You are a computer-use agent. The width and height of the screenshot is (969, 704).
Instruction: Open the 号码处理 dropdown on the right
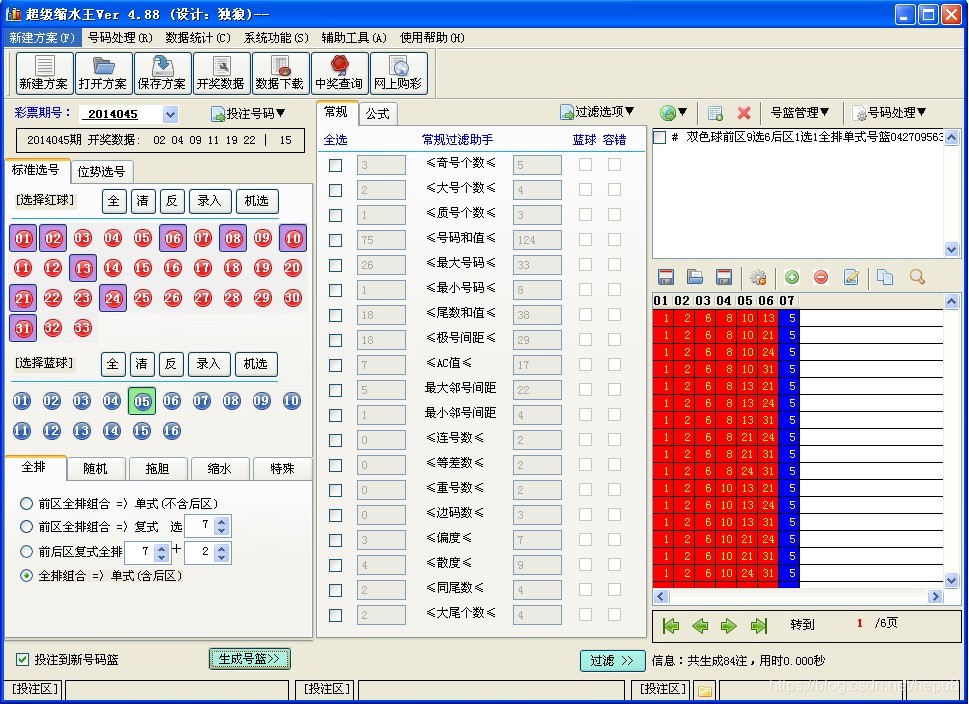coord(889,112)
